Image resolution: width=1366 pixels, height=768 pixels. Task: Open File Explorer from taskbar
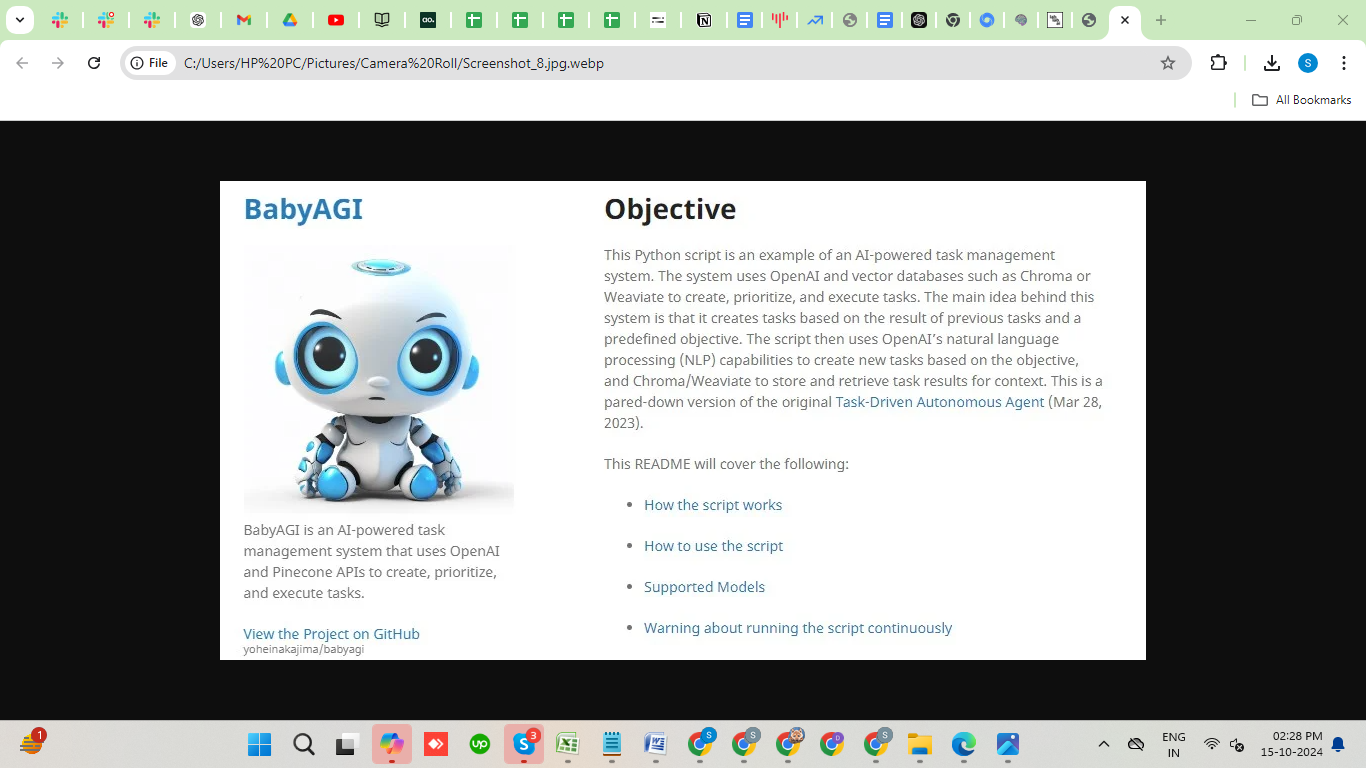pos(919,744)
